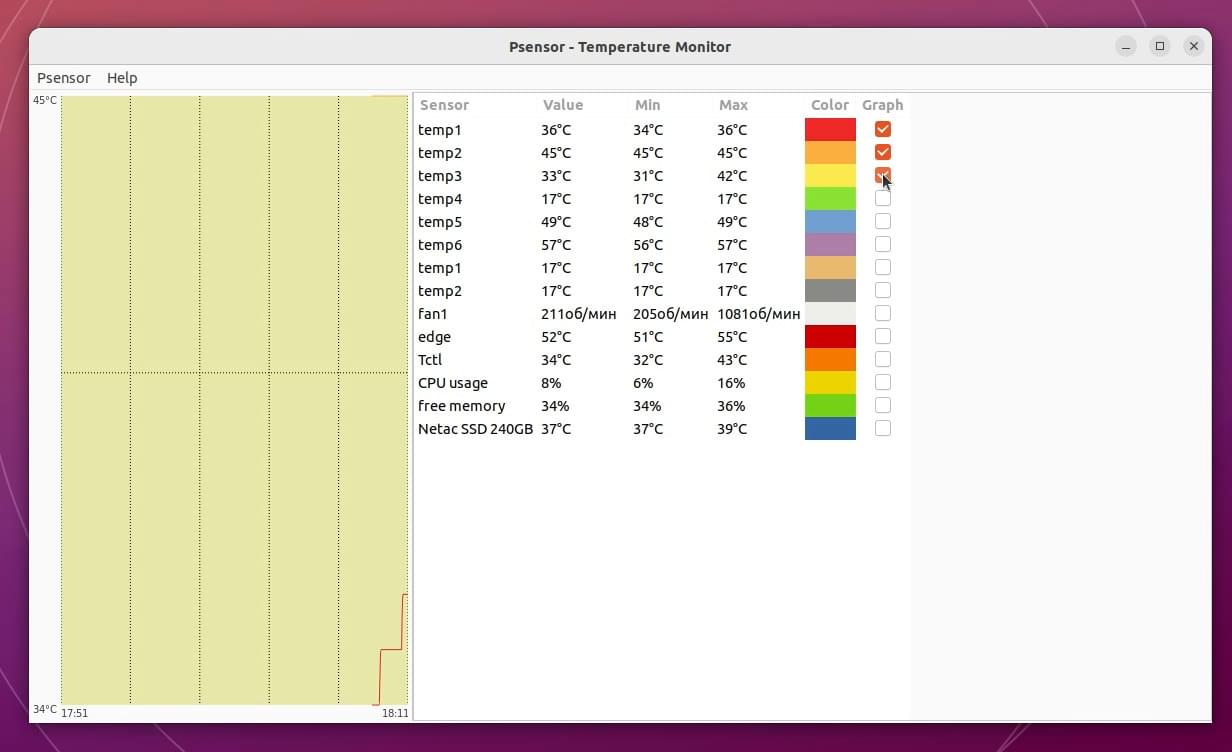
Task: Click the 42°C max of temp3
Action: [732, 176]
